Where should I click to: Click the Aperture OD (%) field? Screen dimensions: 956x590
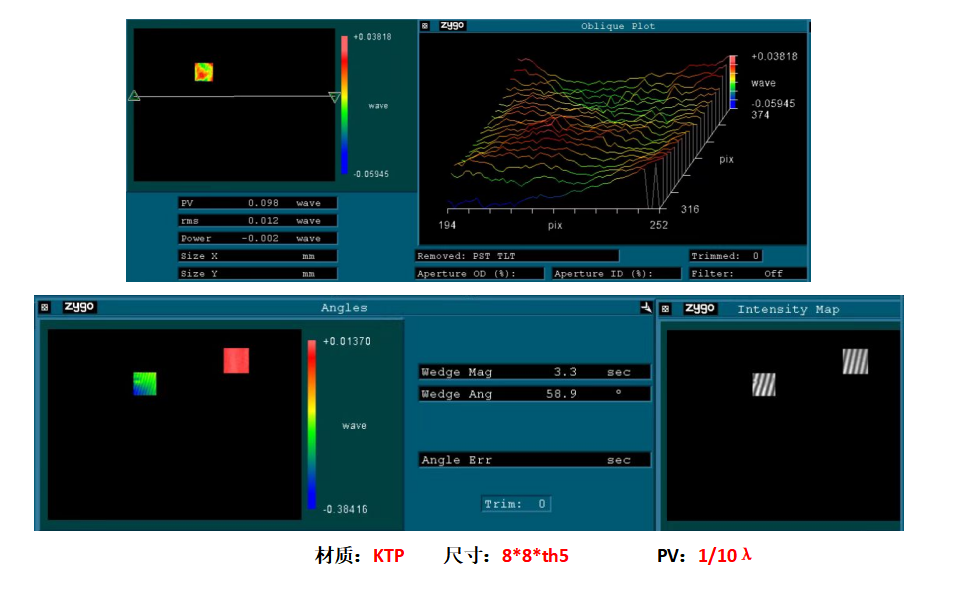point(479,273)
